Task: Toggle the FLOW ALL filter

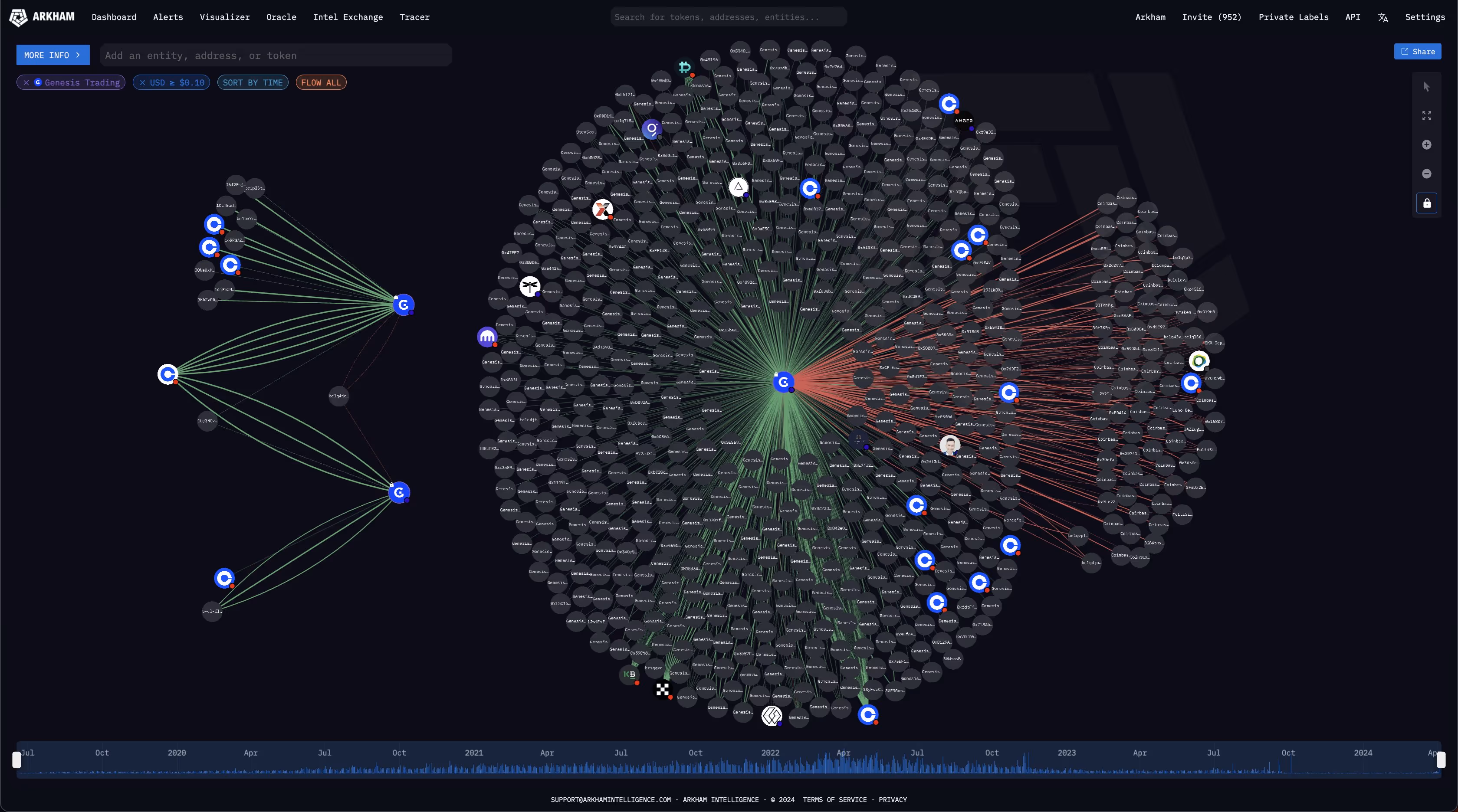Action: click(321, 82)
